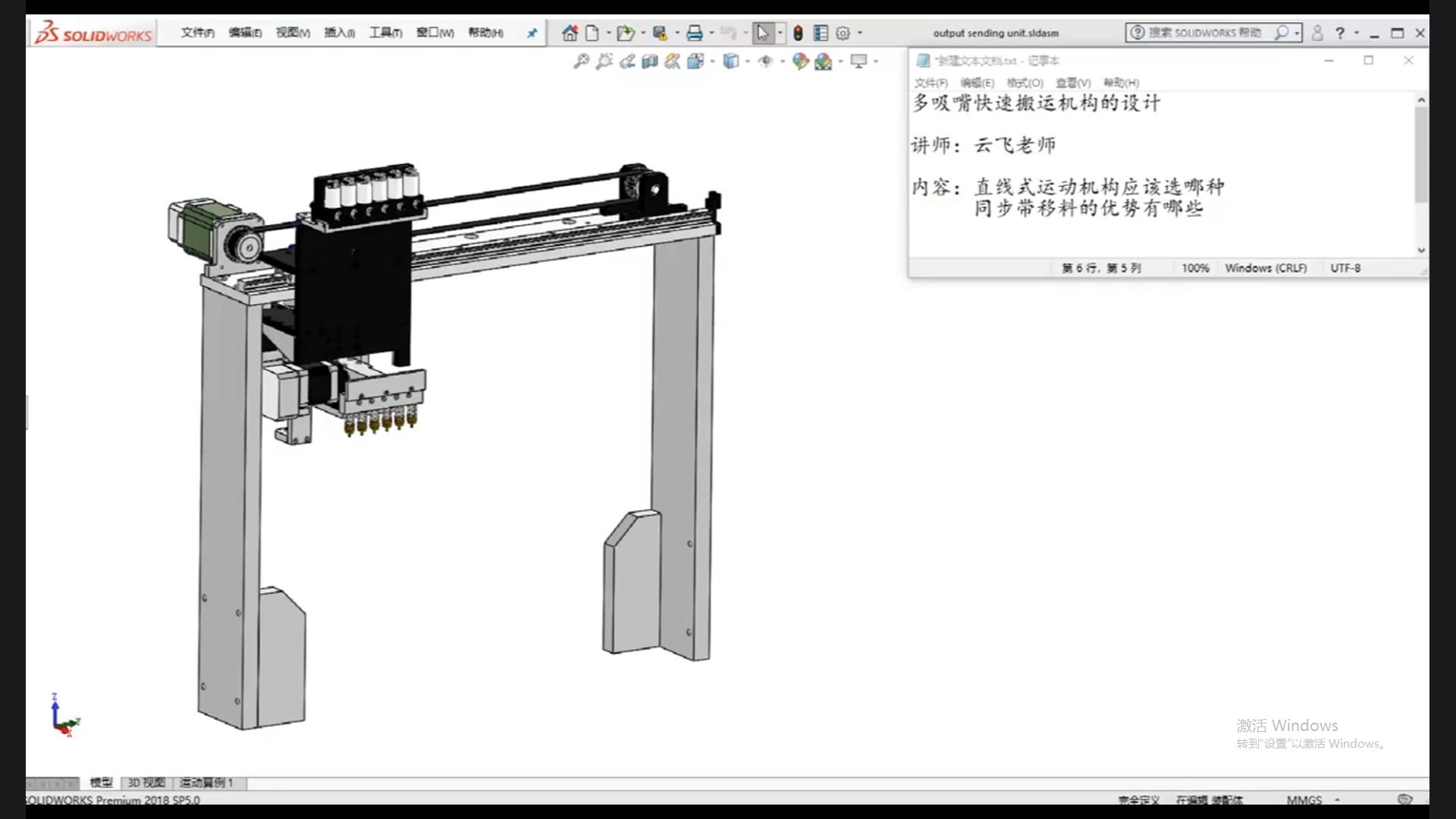The width and height of the screenshot is (1456, 819).
Task: Click the status bar icon at far right
Action: tap(1404, 799)
